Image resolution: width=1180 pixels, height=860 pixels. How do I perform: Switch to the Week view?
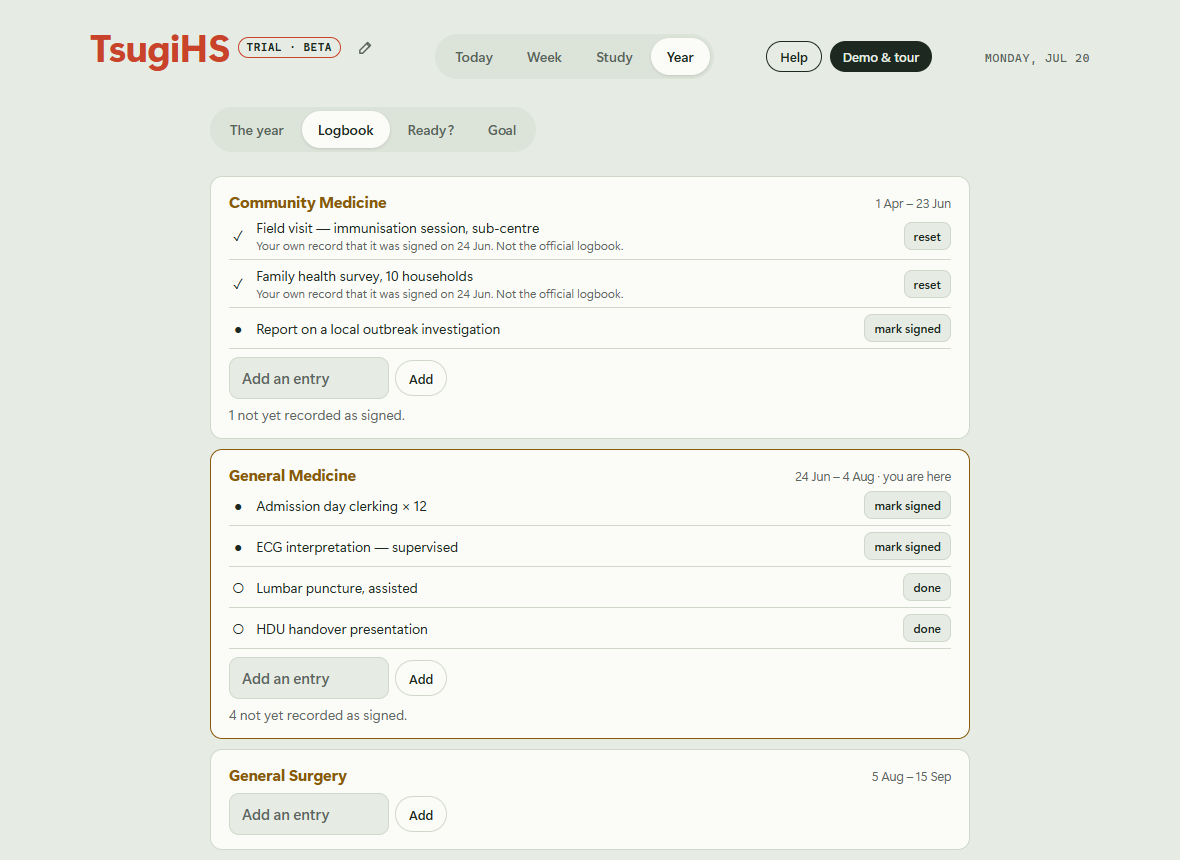tap(544, 57)
